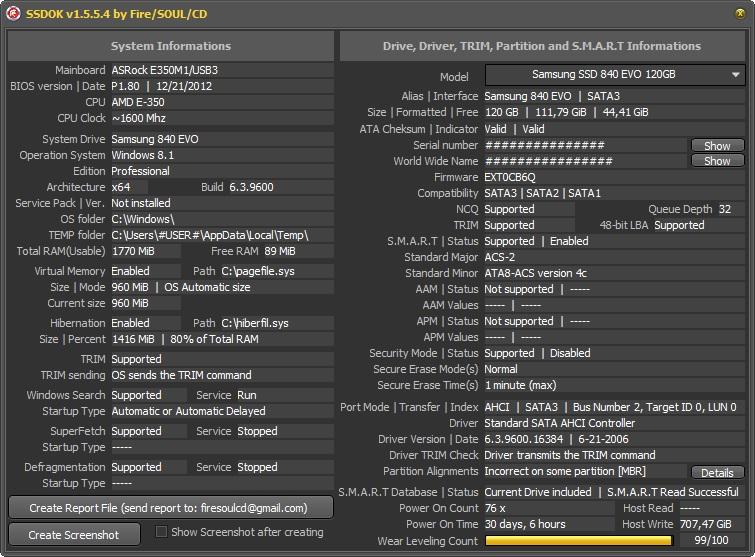The image size is (755, 557).
Task: Click Windows Search Service Run value
Action: pos(247,395)
